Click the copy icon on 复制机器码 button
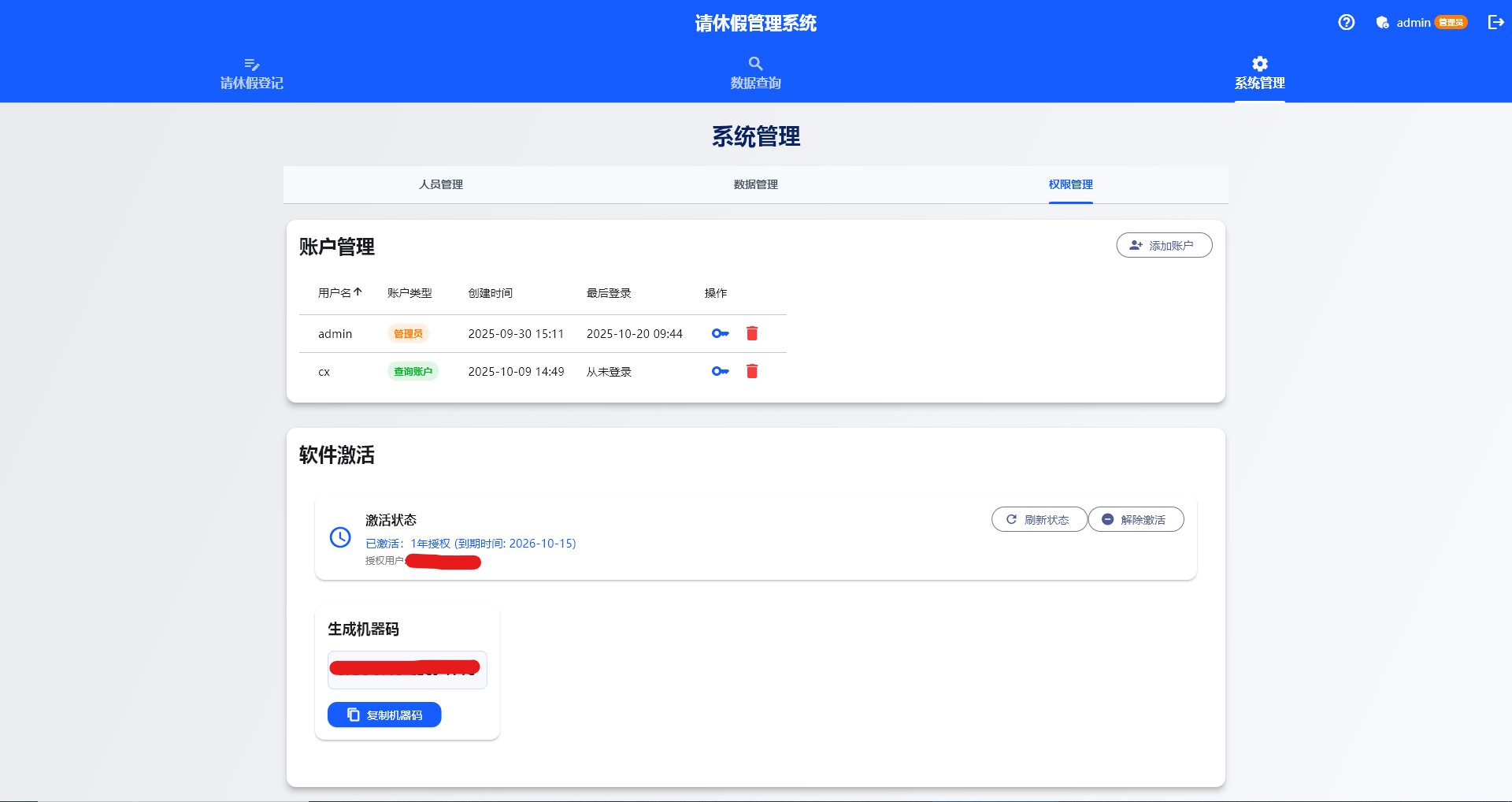 pos(353,715)
